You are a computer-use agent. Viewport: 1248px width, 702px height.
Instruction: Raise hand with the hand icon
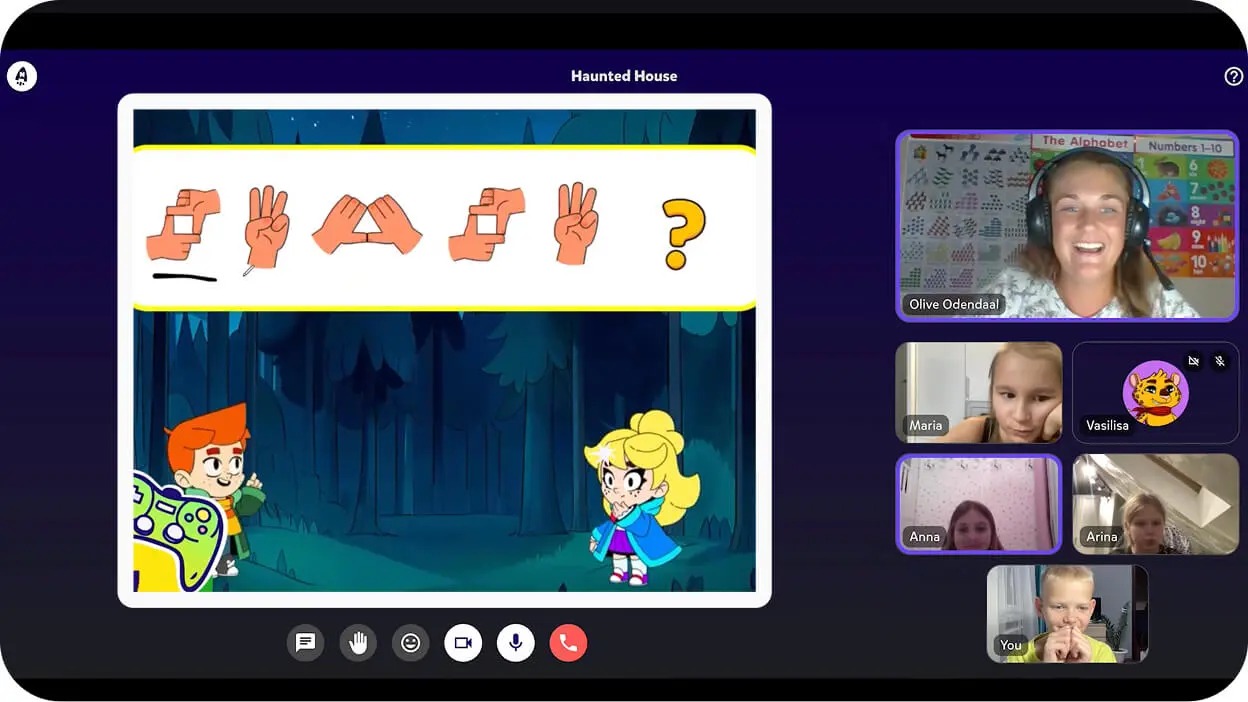click(x=358, y=643)
